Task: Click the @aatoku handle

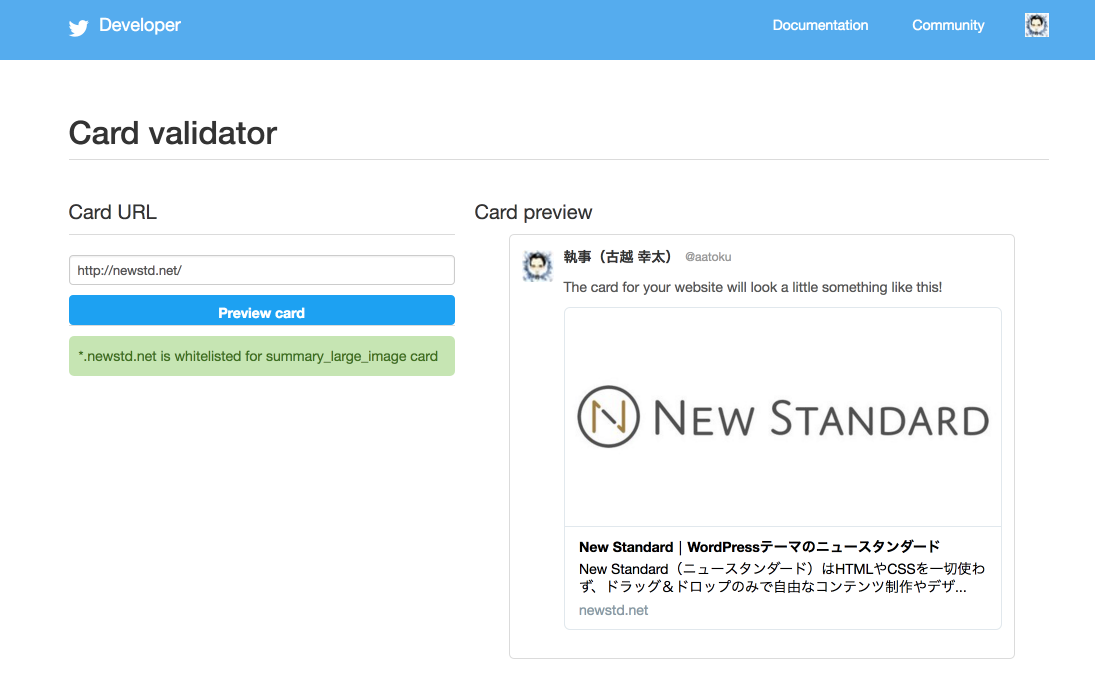Action: click(x=708, y=257)
